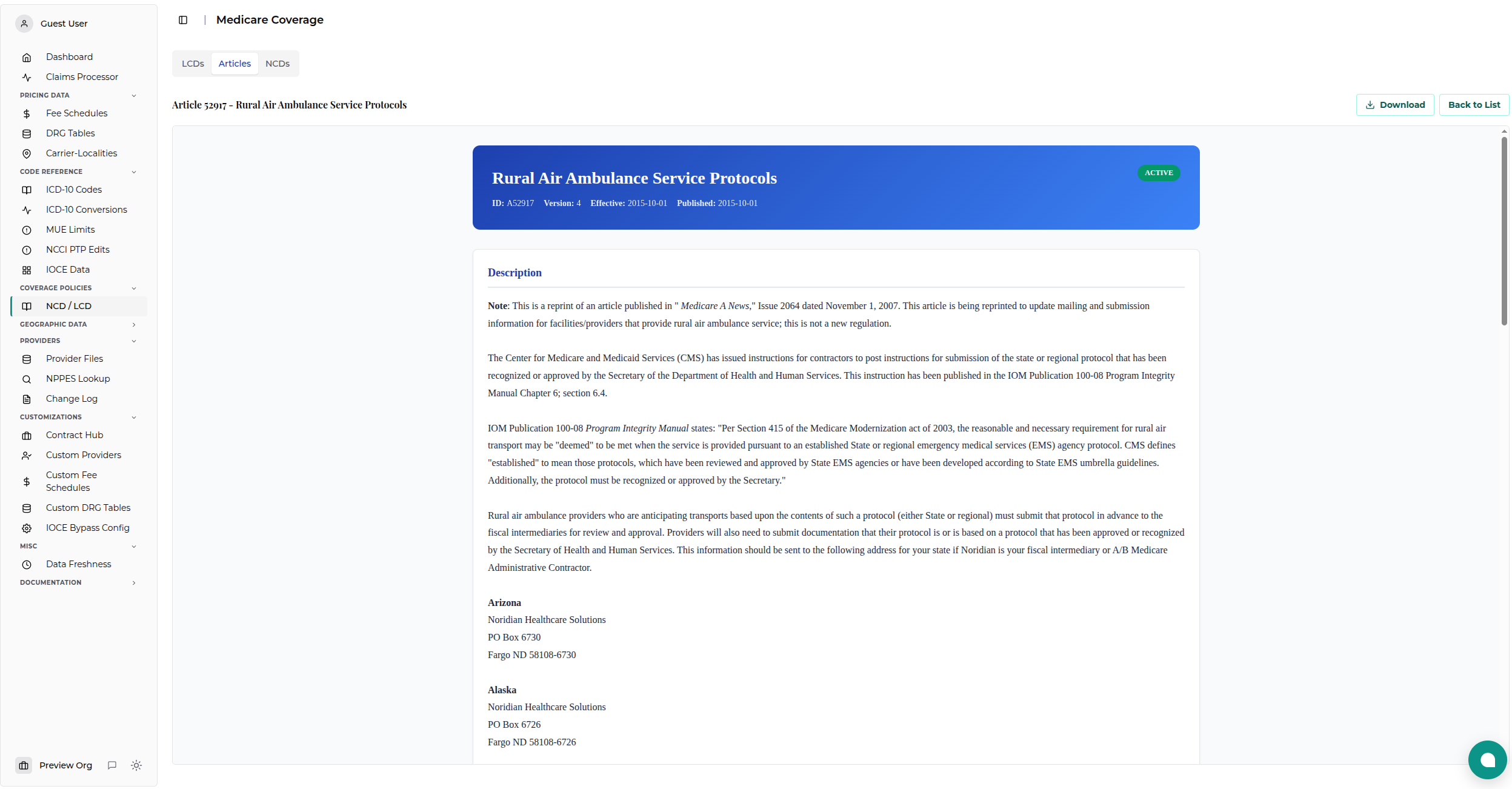Screen dimensions: 1512x789
Task: Click the Fee Schedules dollar icon
Action: 27,114
